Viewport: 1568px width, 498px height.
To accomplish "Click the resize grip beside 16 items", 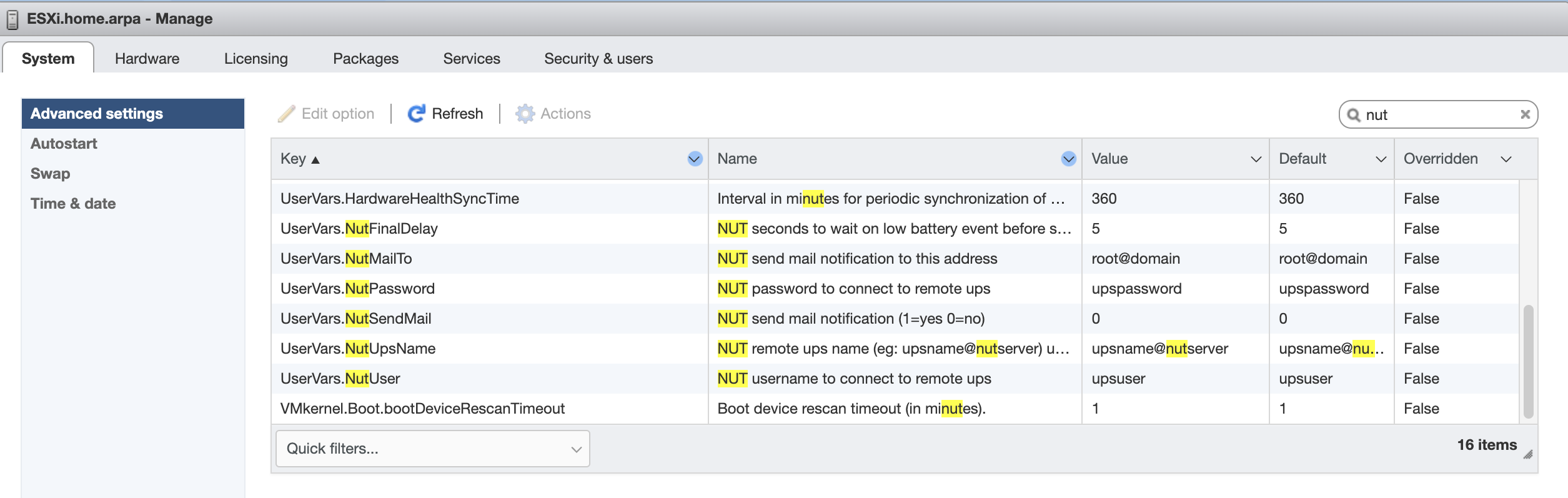I will pyautogui.click(x=1528, y=454).
